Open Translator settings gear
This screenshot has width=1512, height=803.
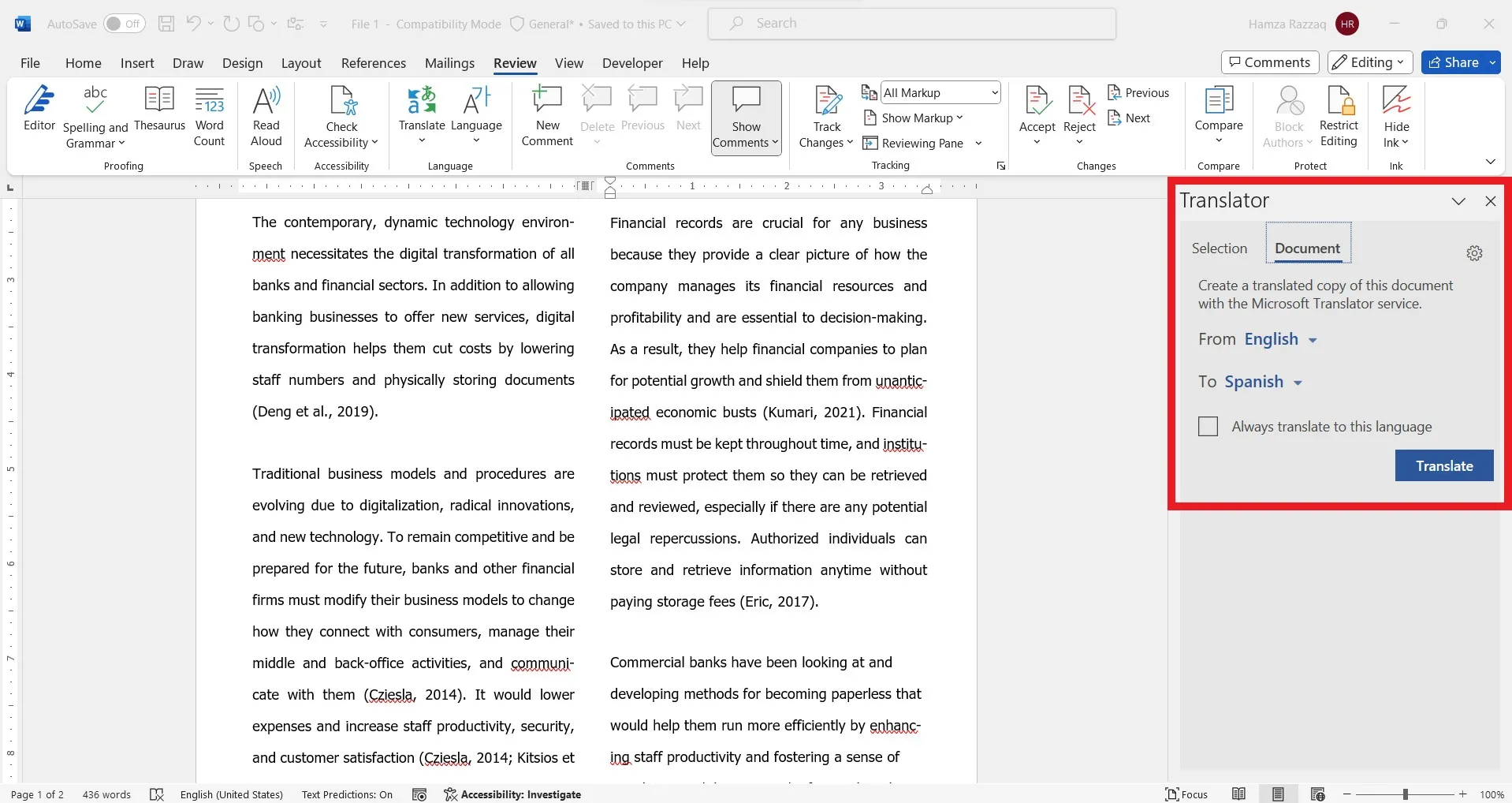pyautogui.click(x=1474, y=253)
